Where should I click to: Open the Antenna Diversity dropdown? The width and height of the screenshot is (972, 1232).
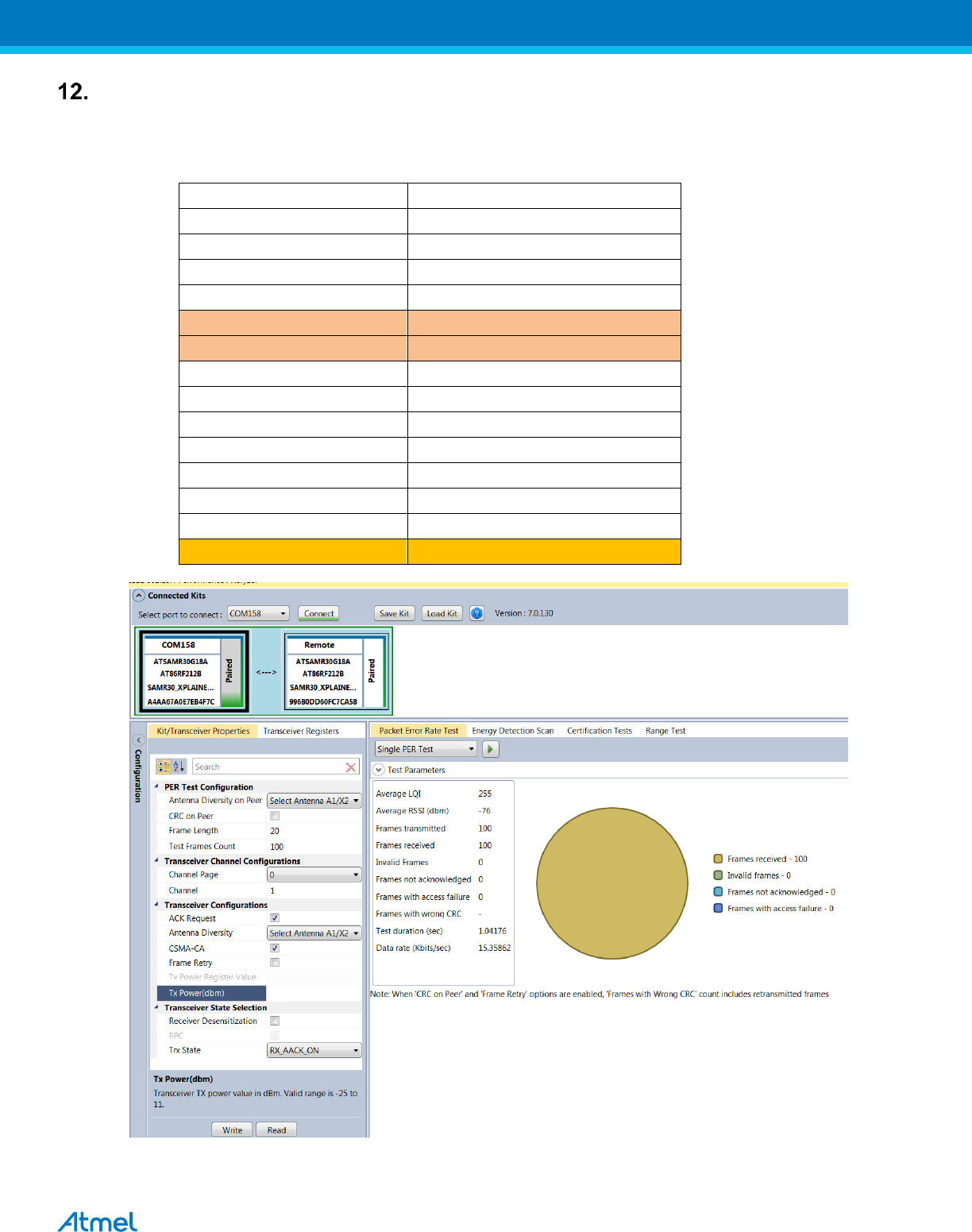click(x=314, y=933)
